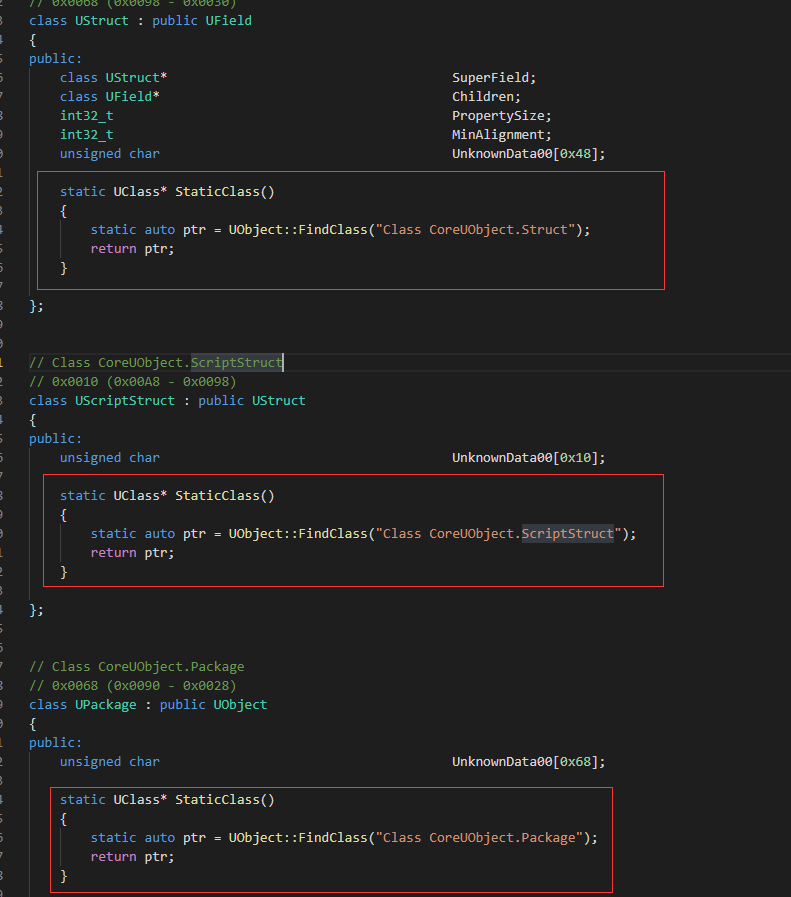Screen dimensions: 791x897
Task: Click 'int32_t' type before MinAlignment
Action: 86,134
